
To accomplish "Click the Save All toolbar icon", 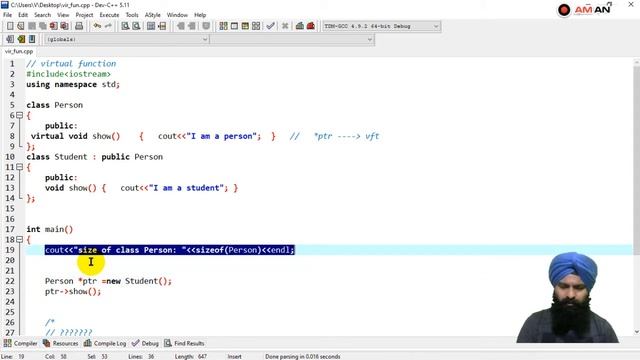I will (x=42, y=26).
